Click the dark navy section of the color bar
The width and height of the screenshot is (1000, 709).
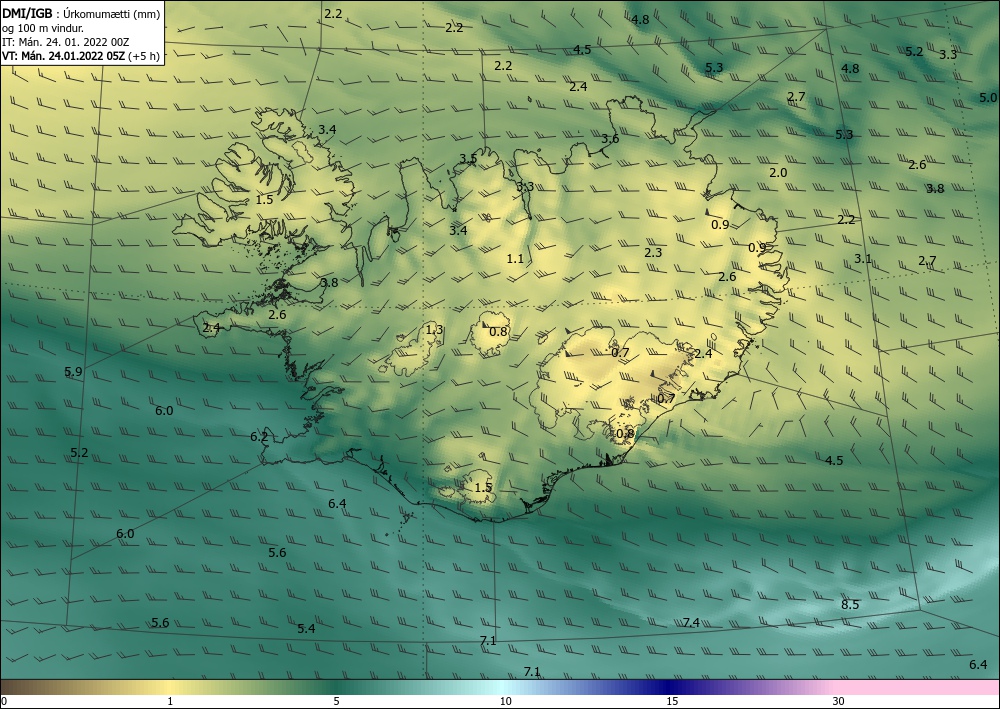click(670, 687)
